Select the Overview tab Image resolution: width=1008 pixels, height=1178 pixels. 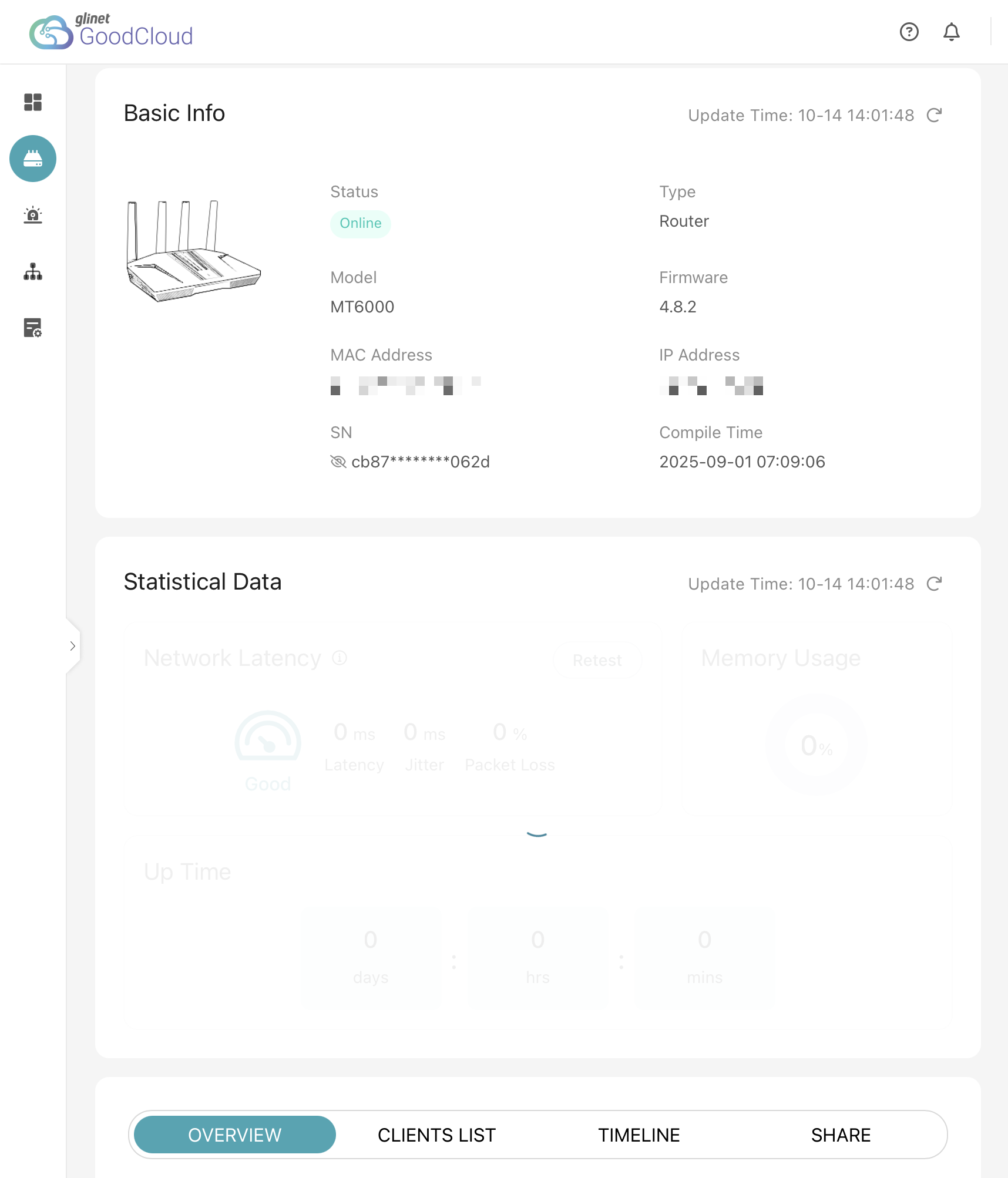235,1135
